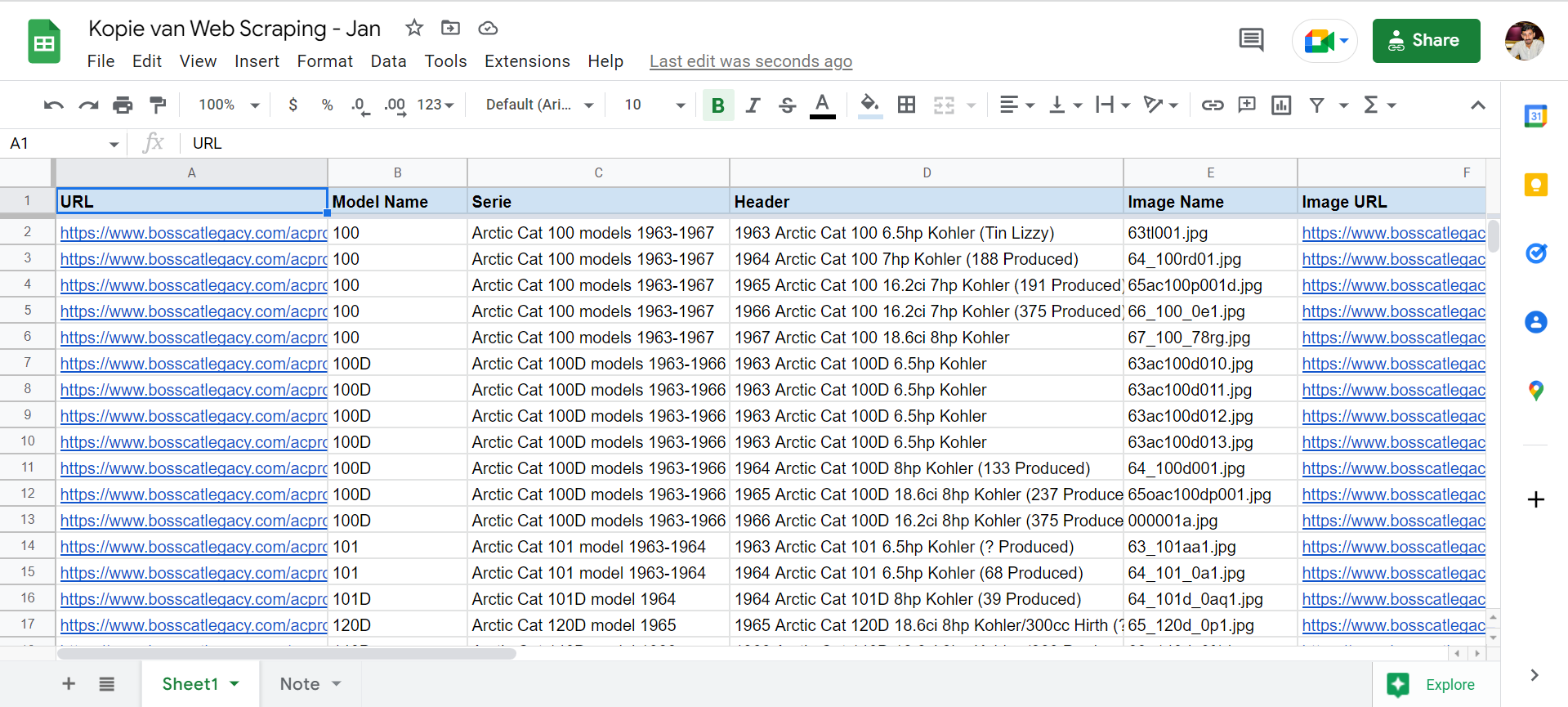This screenshot has width=1568, height=707.
Task: Hide the menus with the up chevron
Action: coord(1478,105)
